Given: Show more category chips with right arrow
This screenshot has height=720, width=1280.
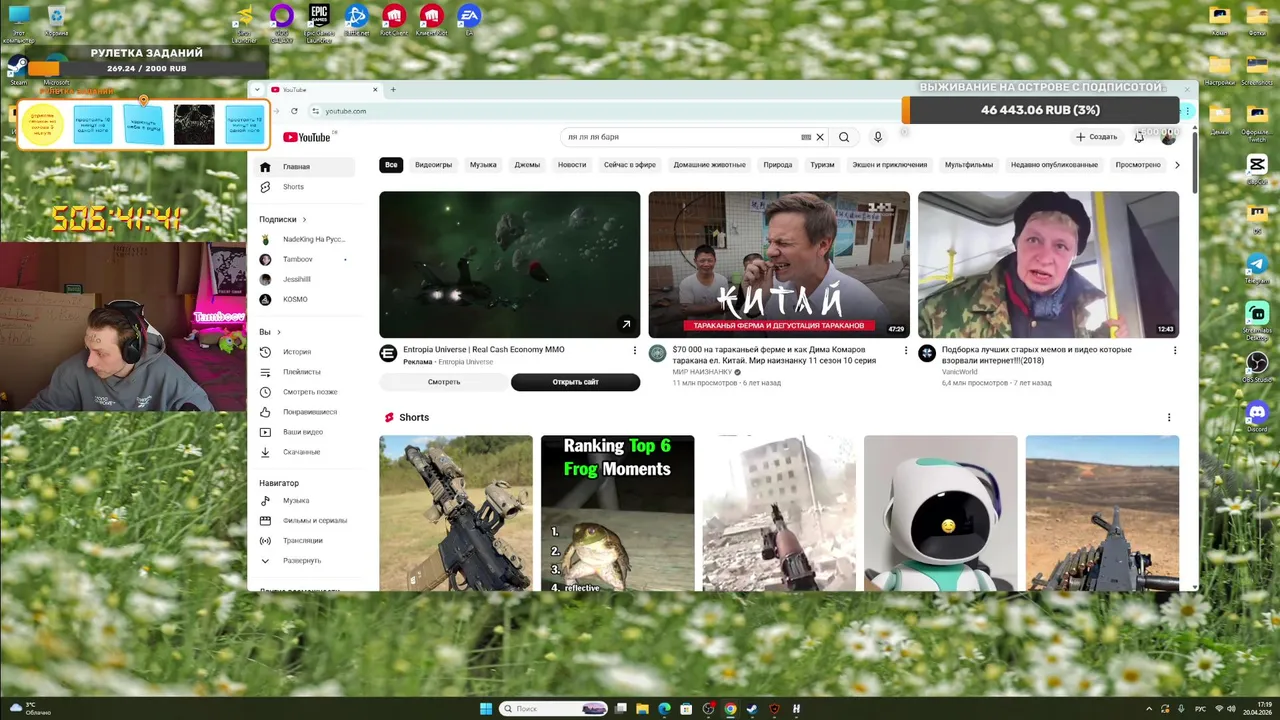Looking at the screenshot, I should pyautogui.click(x=1177, y=165).
